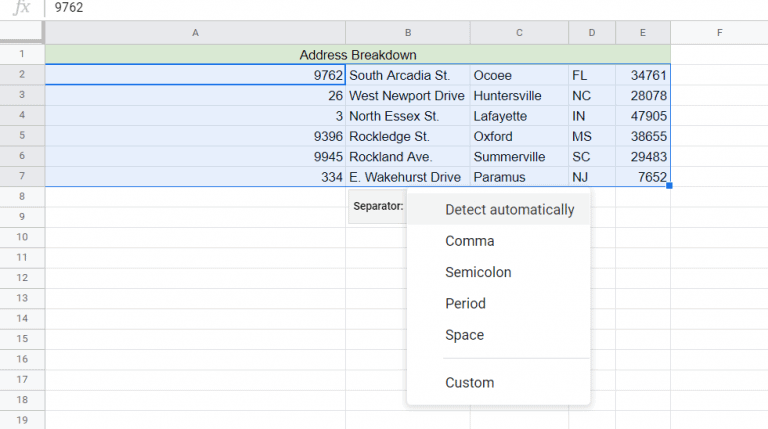768x429 pixels.
Task: Select the column B header
Action: click(407, 33)
